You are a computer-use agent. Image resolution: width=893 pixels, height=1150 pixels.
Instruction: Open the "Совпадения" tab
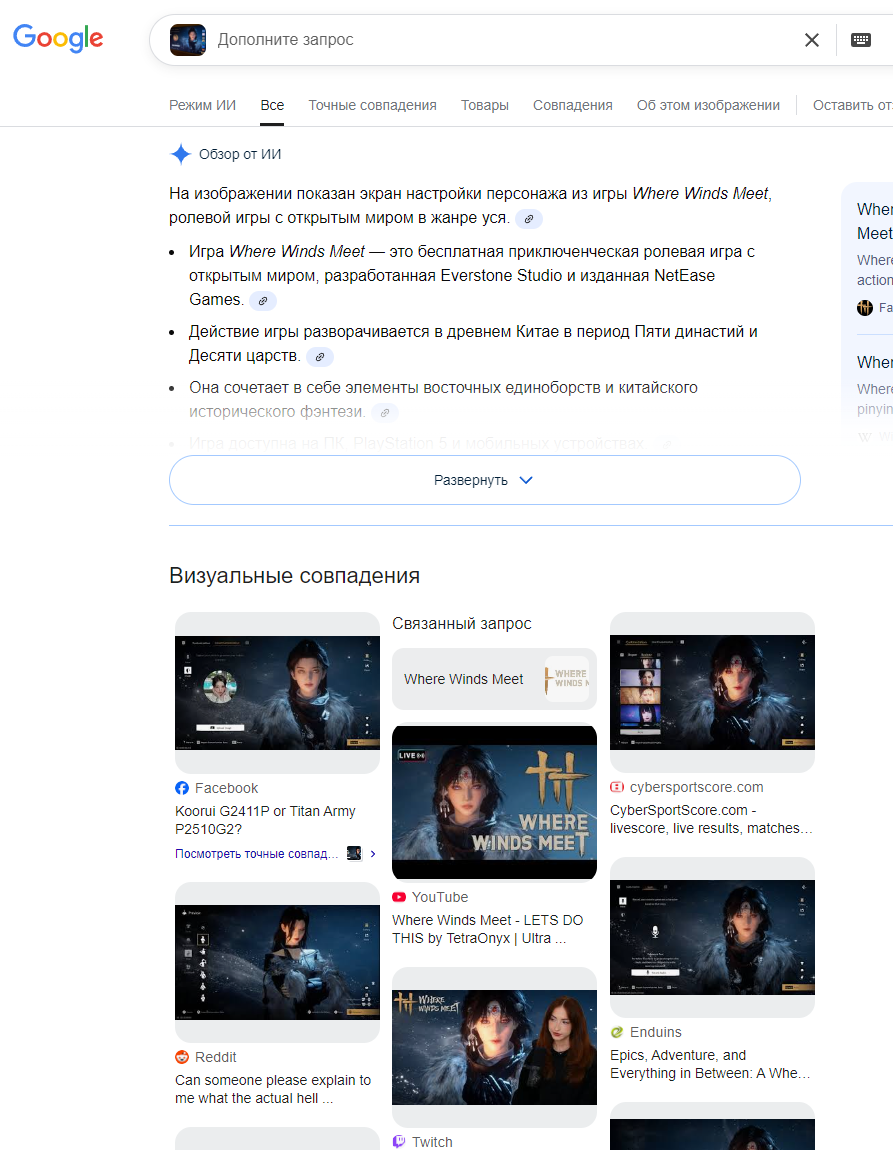click(573, 105)
